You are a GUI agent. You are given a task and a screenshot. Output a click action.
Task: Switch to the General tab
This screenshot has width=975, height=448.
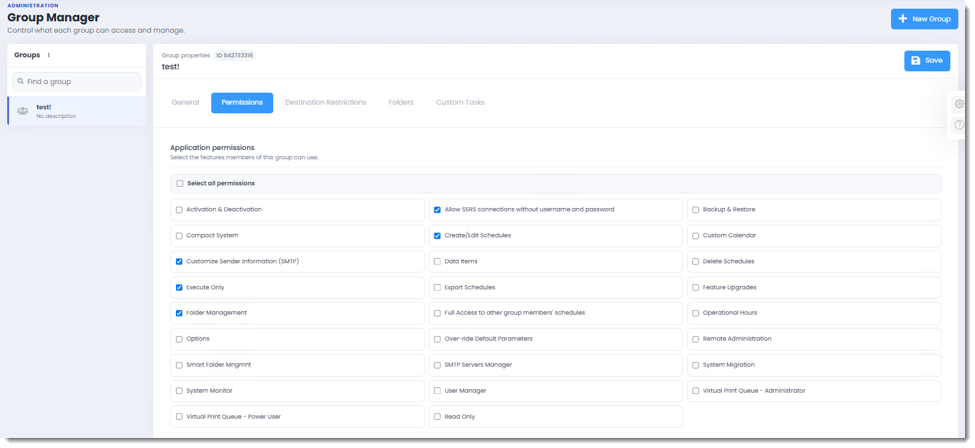point(185,103)
